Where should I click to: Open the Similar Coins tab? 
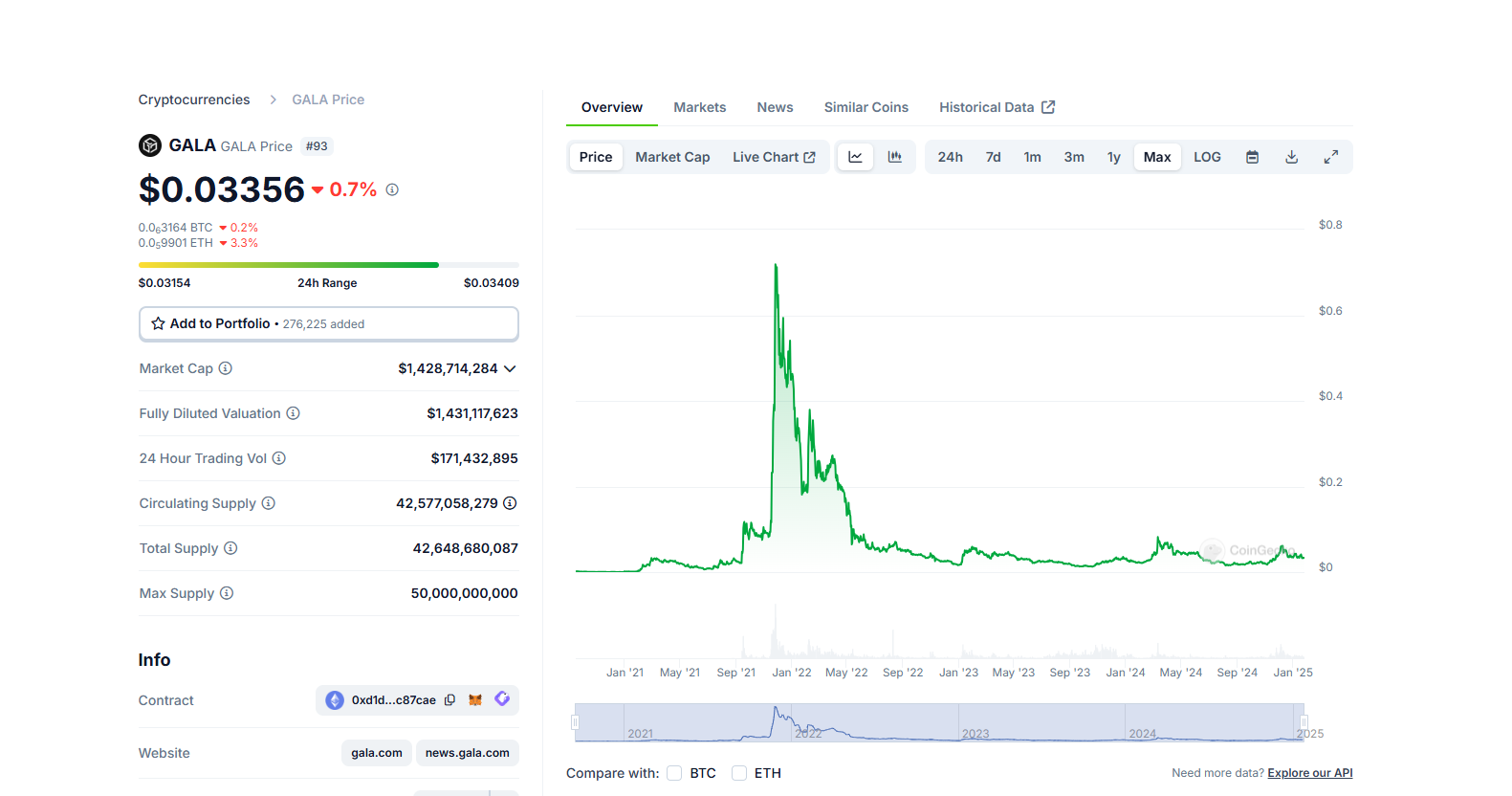pyautogui.click(x=866, y=107)
